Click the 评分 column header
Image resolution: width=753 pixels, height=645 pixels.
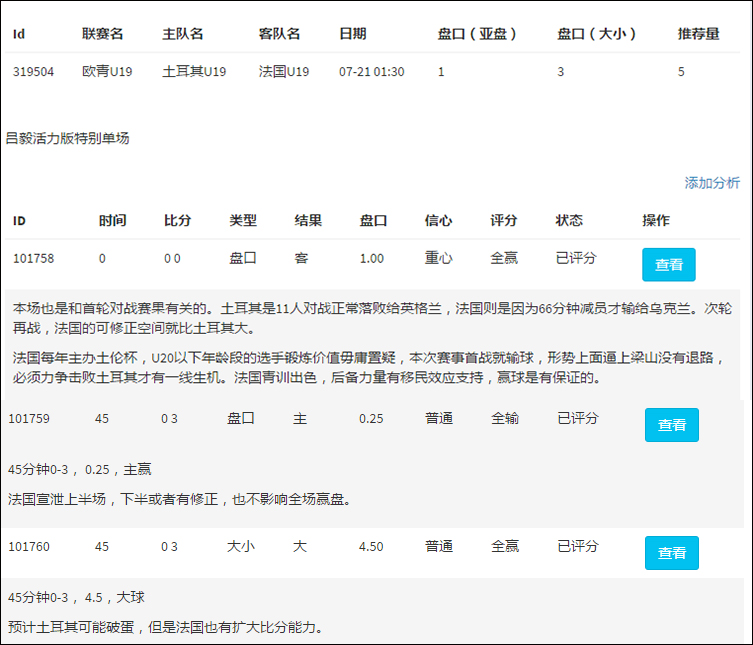click(504, 220)
